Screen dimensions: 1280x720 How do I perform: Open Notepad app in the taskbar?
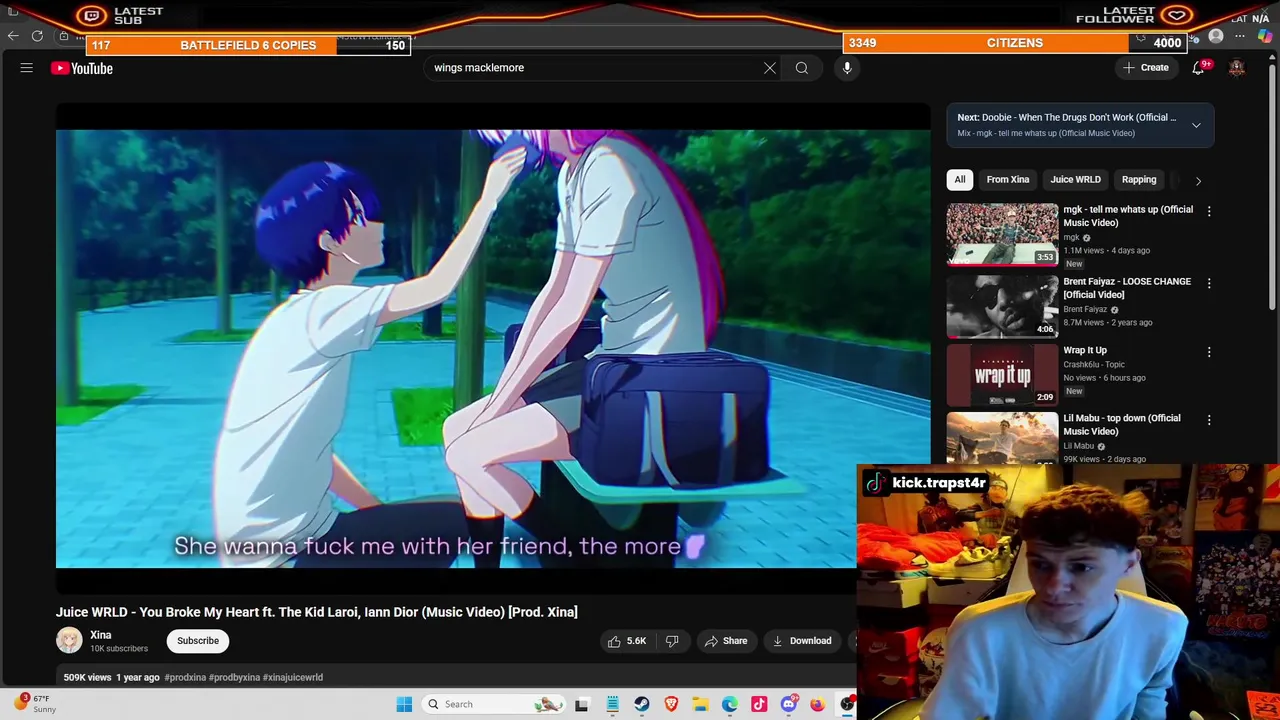click(x=612, y=704)
